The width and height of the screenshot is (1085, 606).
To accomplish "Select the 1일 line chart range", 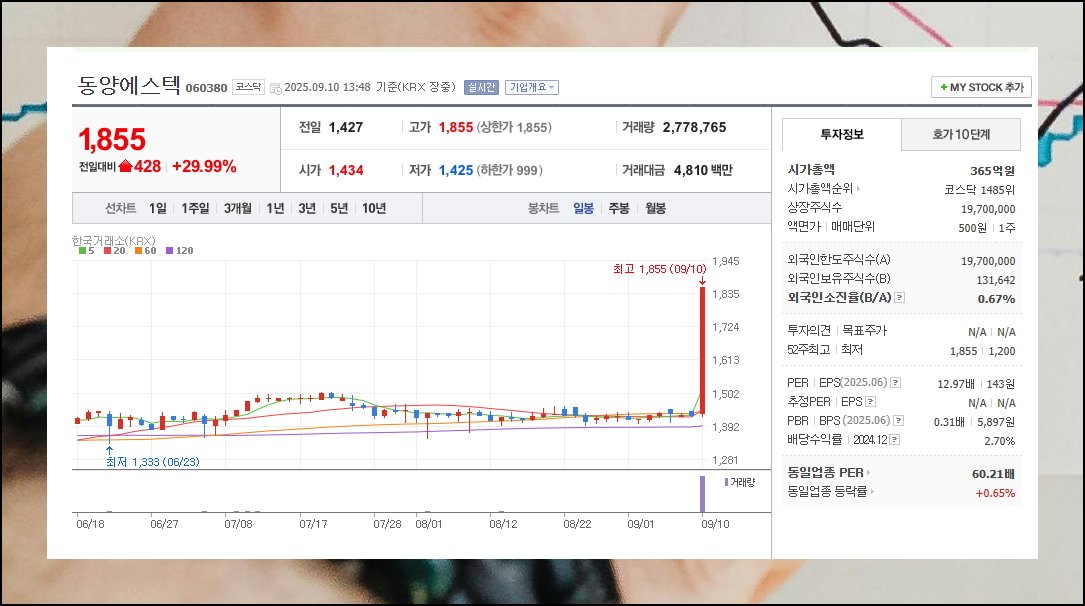I will click(x=158, y=208).
